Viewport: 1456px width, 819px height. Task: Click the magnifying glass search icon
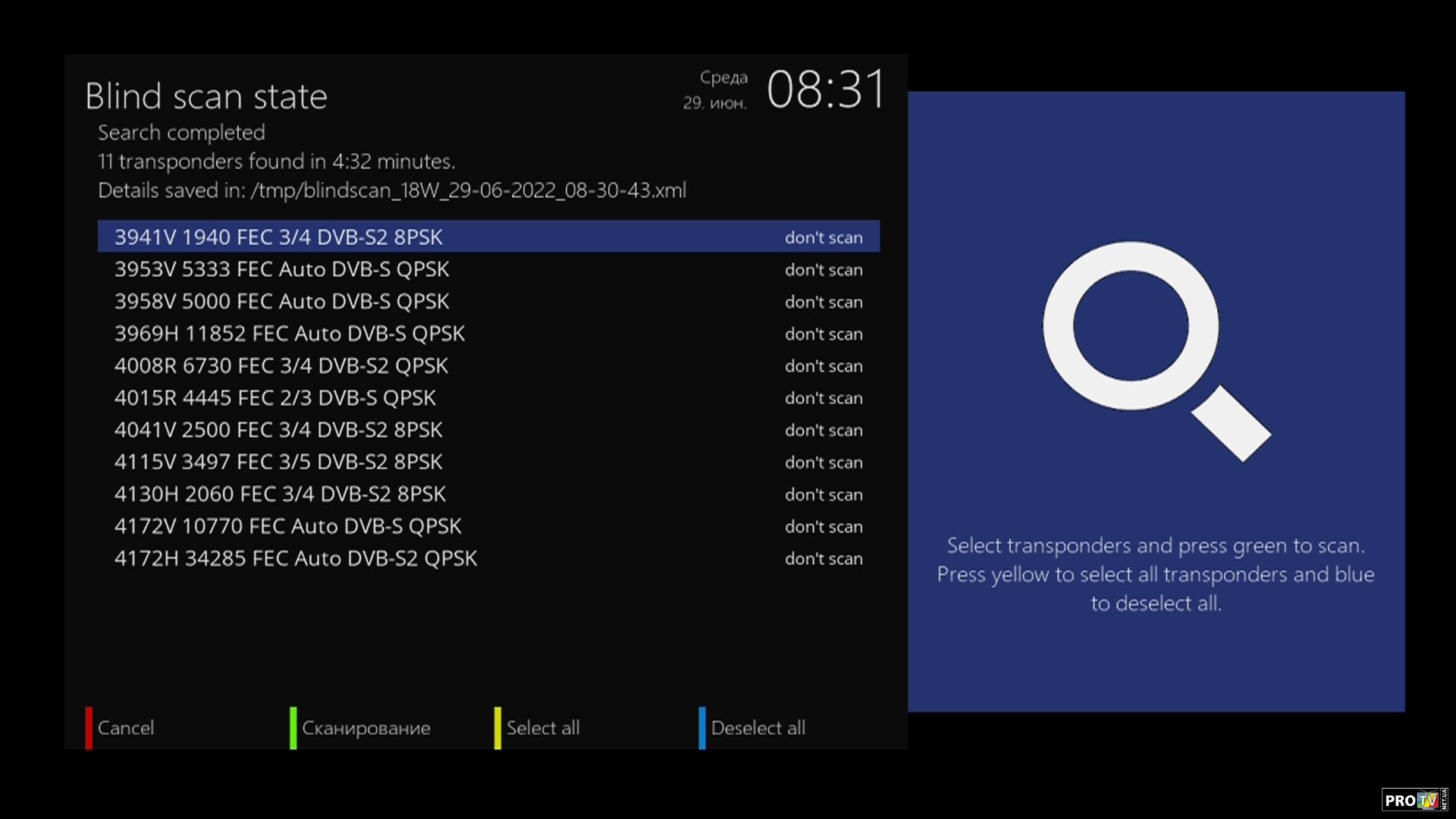coord(1156,350)
